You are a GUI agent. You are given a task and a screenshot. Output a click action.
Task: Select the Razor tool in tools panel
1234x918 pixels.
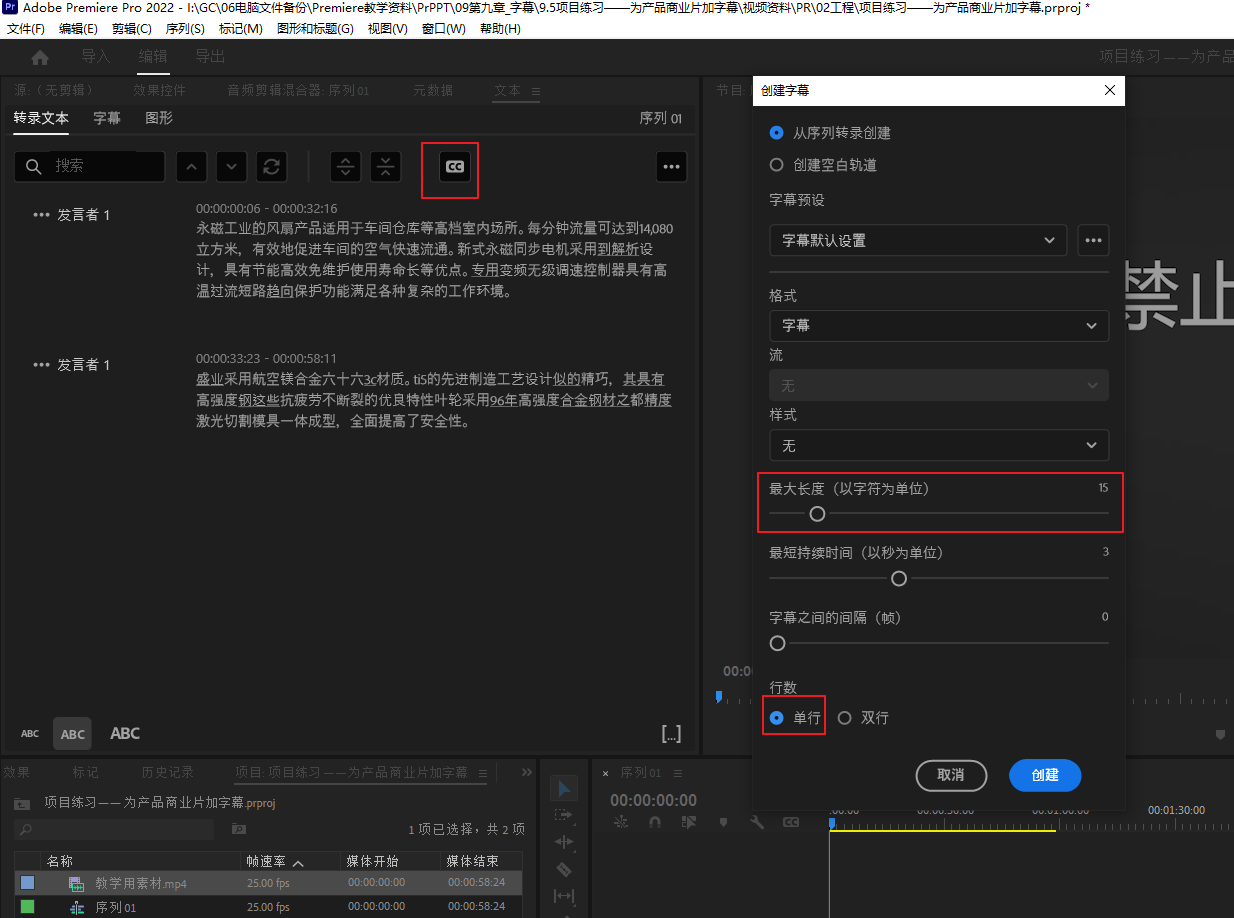coord(564,869)
